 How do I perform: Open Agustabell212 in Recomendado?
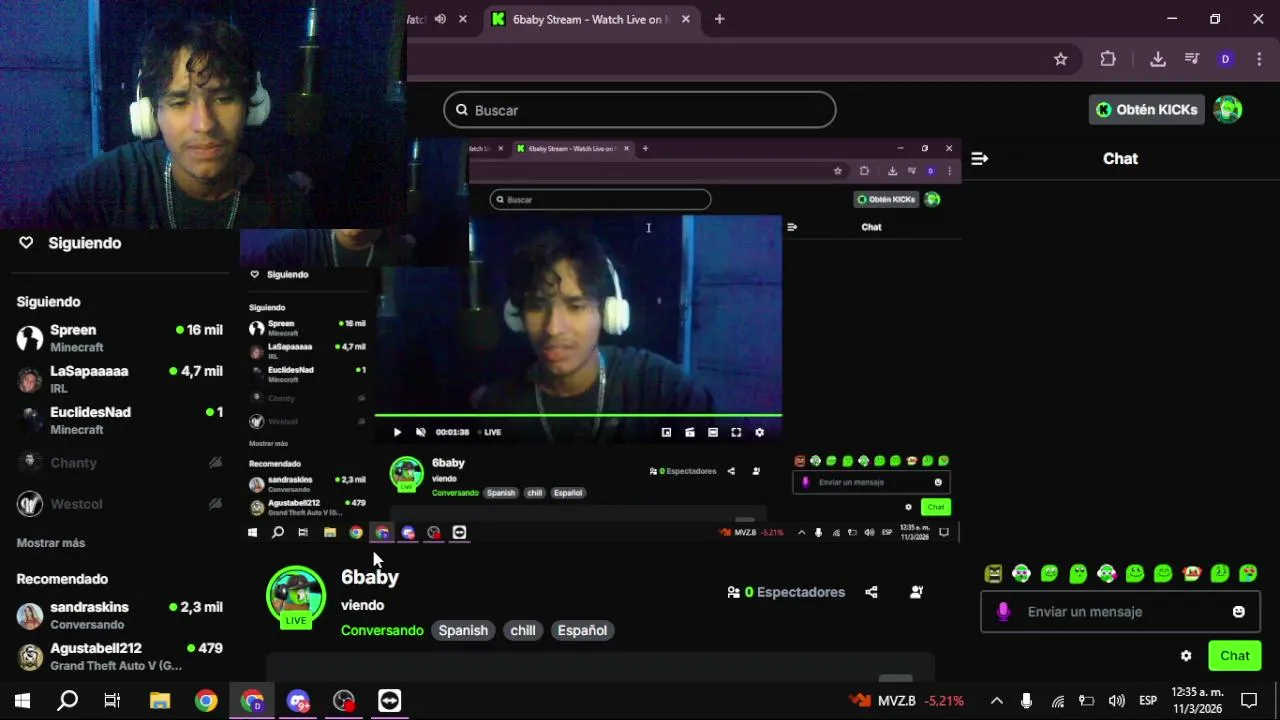point(120,656)
